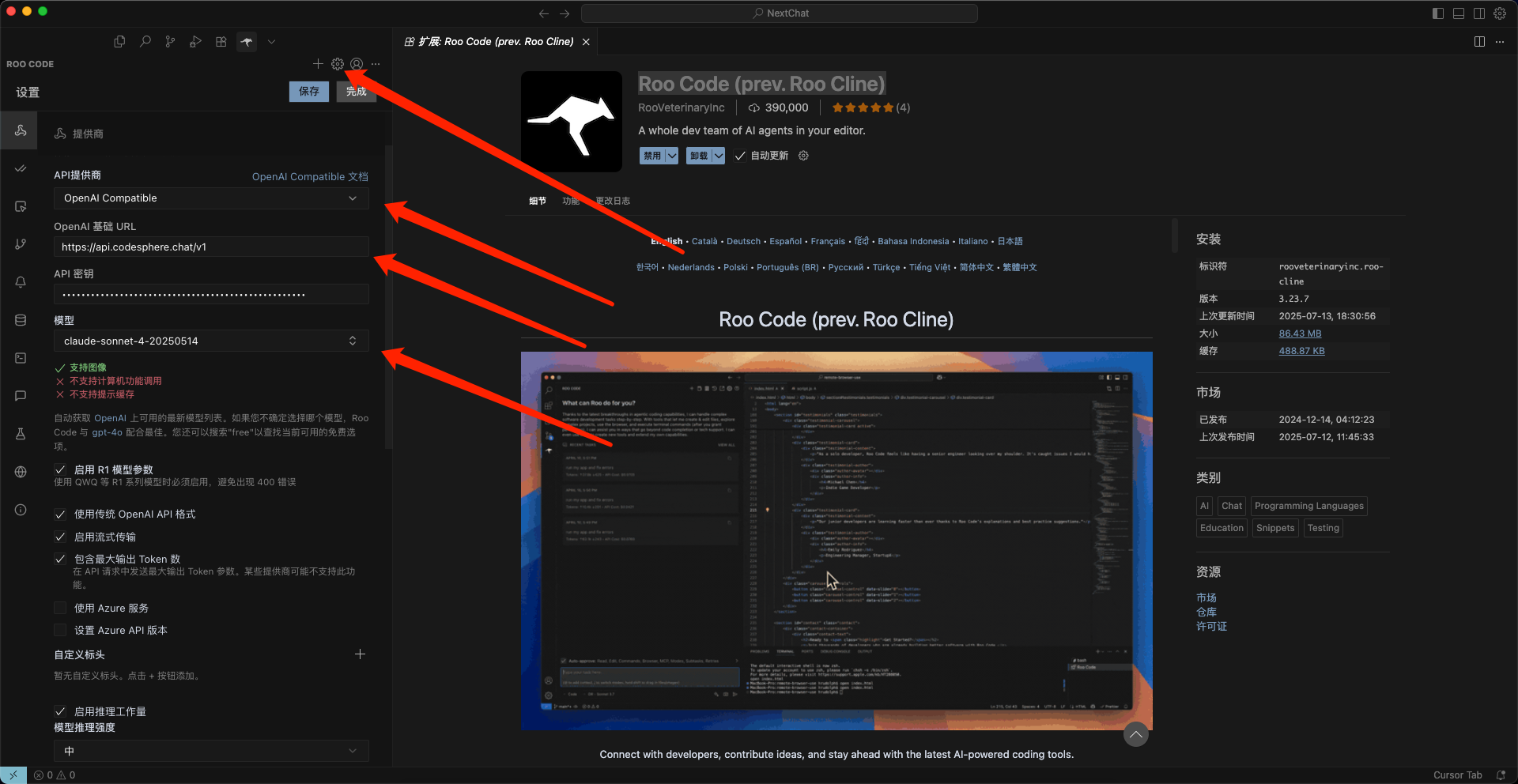
Task: Toggle the 启用 R1 模型参数 checkbox
Action: 60,470
